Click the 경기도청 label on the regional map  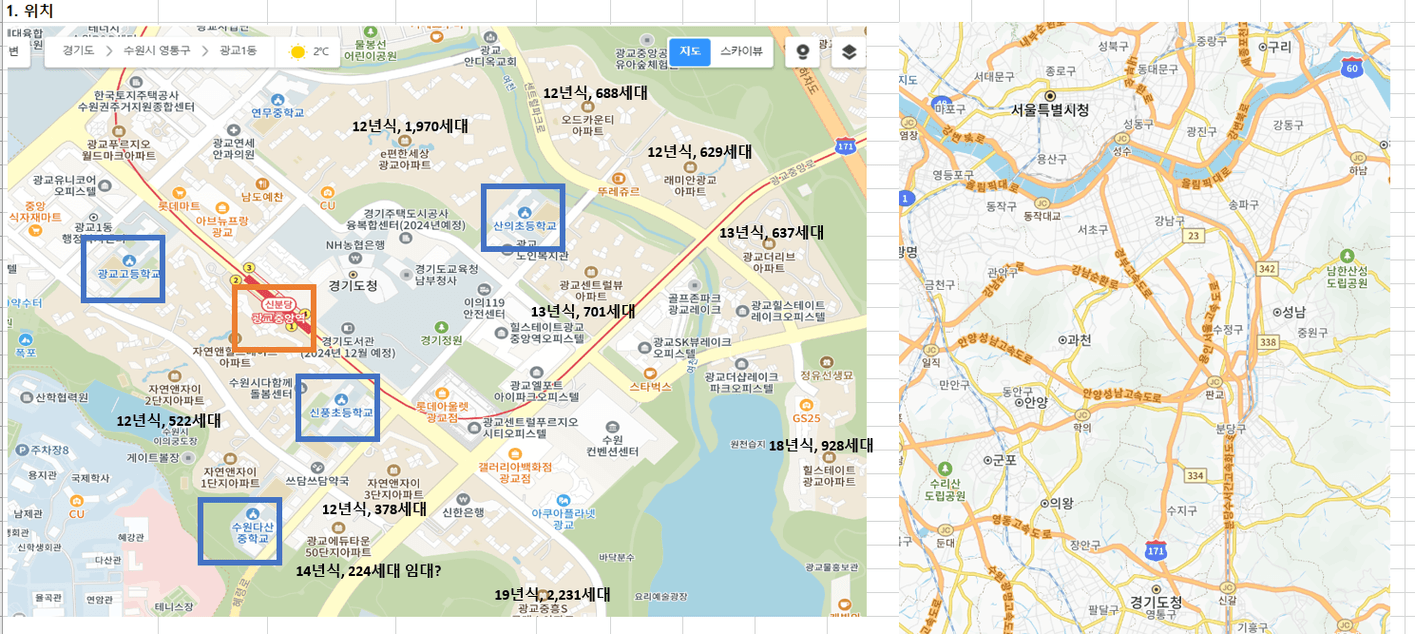click(x=1155, y=603)
